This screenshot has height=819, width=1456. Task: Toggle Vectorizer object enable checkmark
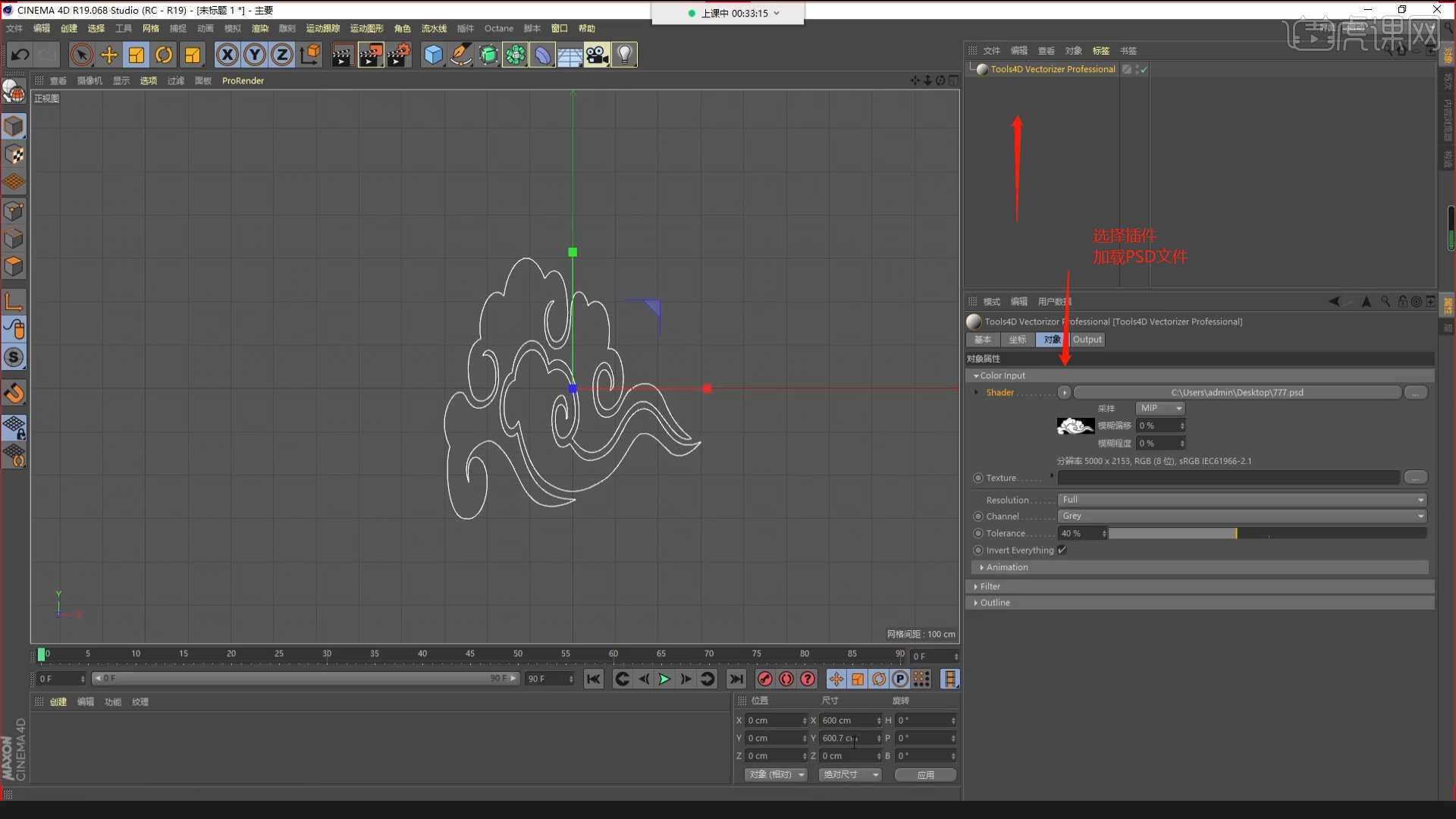point(1144,69)
